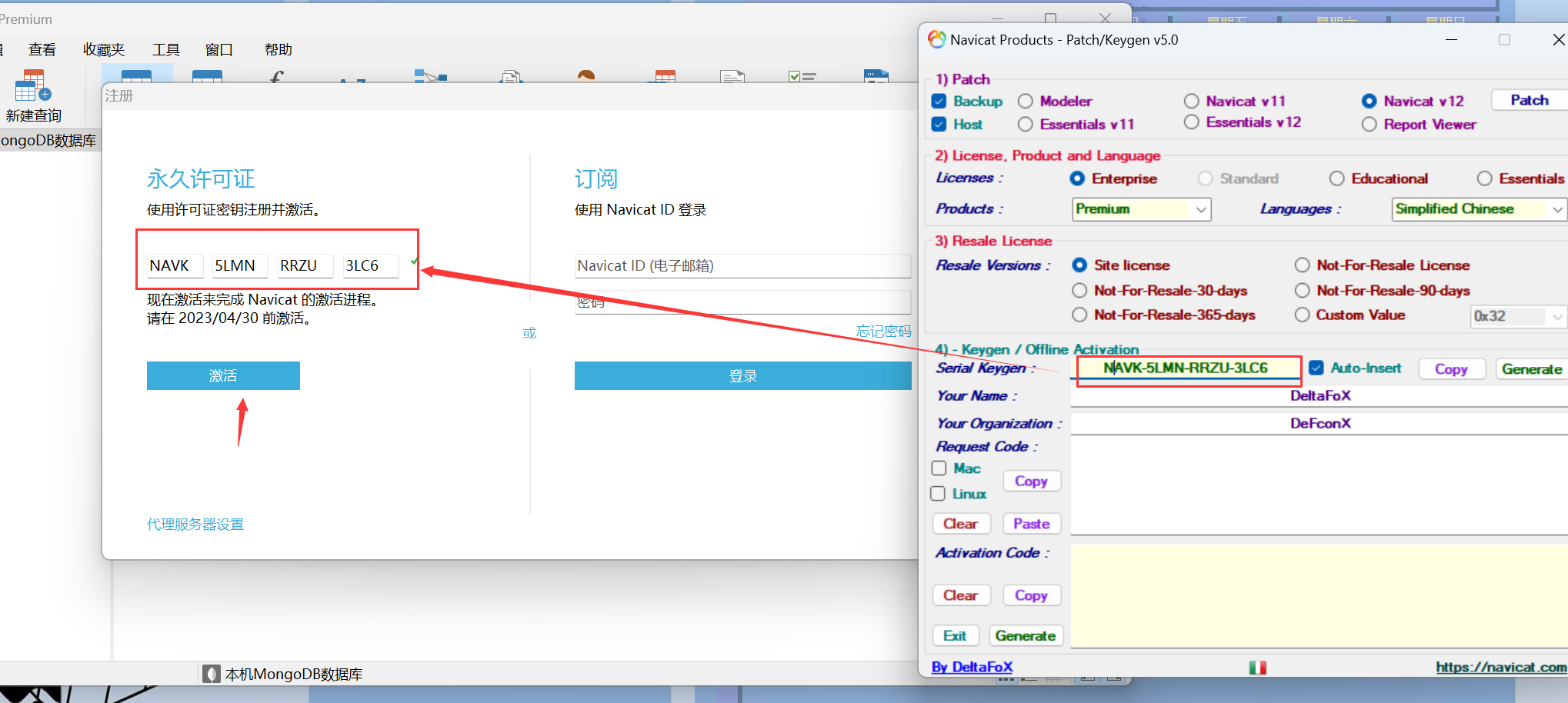
Task: Click the 激活 activate button
Action: coord(223,375)
